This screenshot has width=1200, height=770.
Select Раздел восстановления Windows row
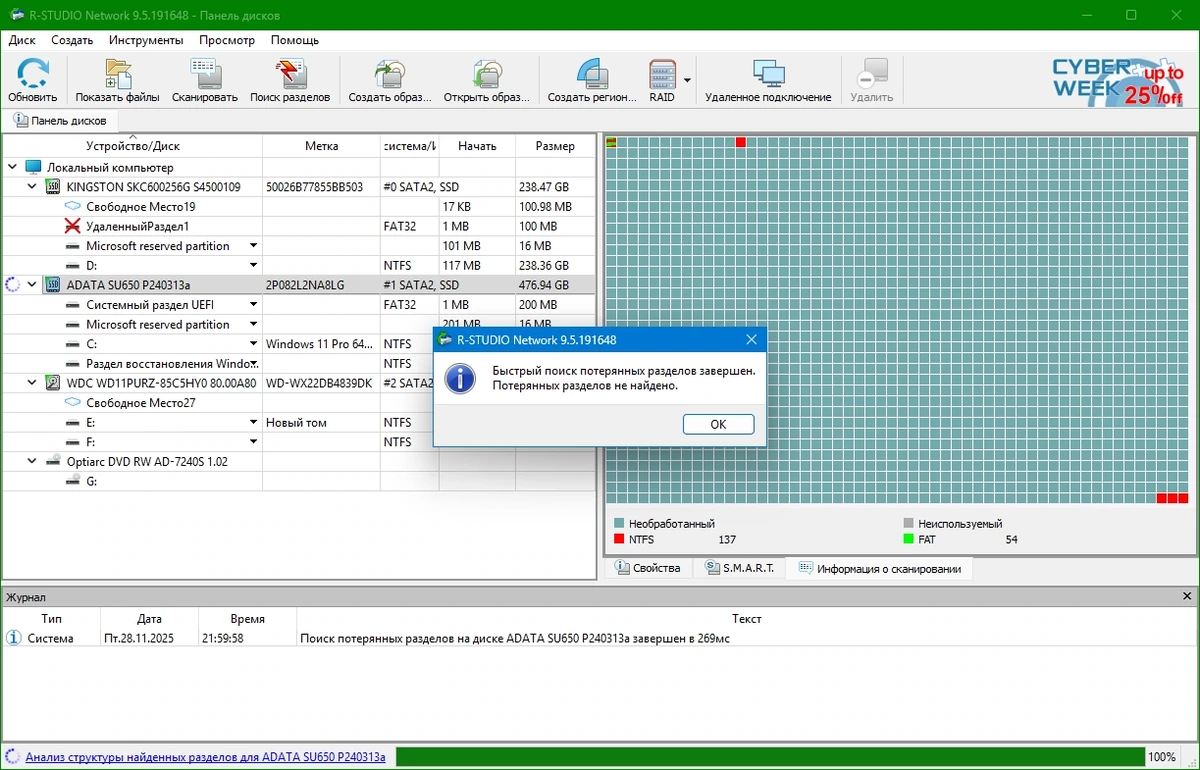pyautogui.click(x=298, y=364)
